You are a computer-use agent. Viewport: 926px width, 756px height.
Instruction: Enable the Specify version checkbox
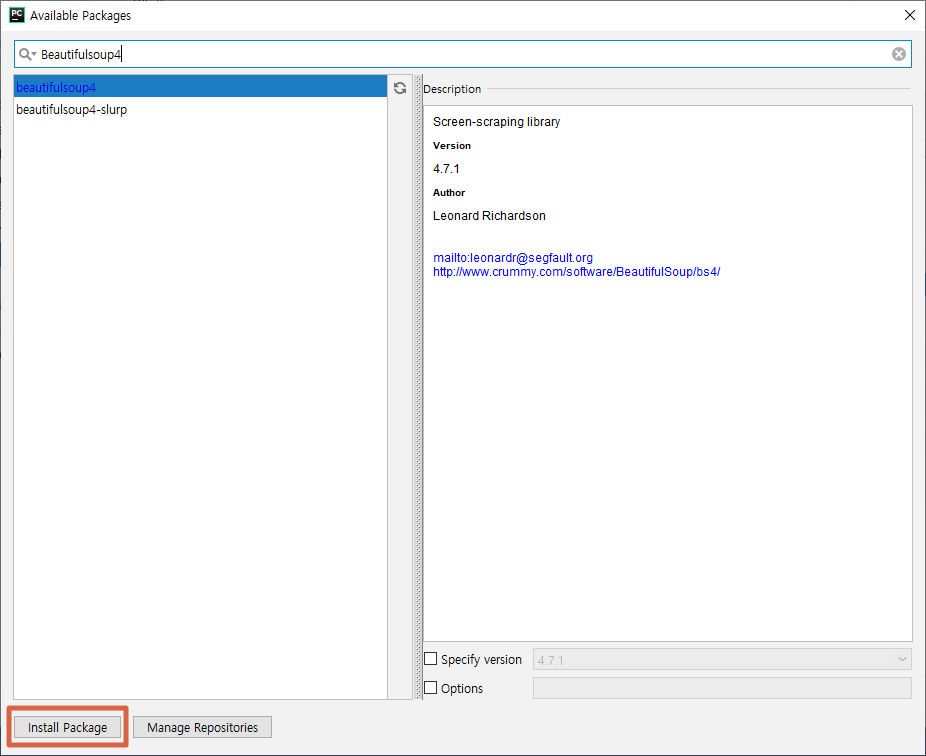click(431, 659)
